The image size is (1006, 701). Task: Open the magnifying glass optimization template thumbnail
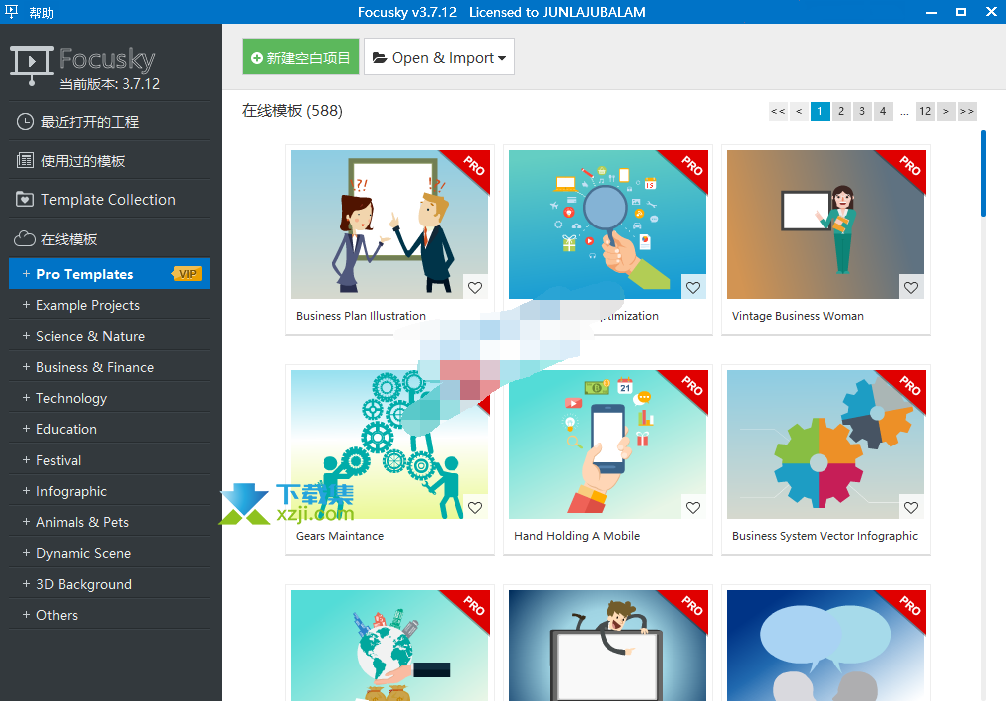tap(608, 224)
